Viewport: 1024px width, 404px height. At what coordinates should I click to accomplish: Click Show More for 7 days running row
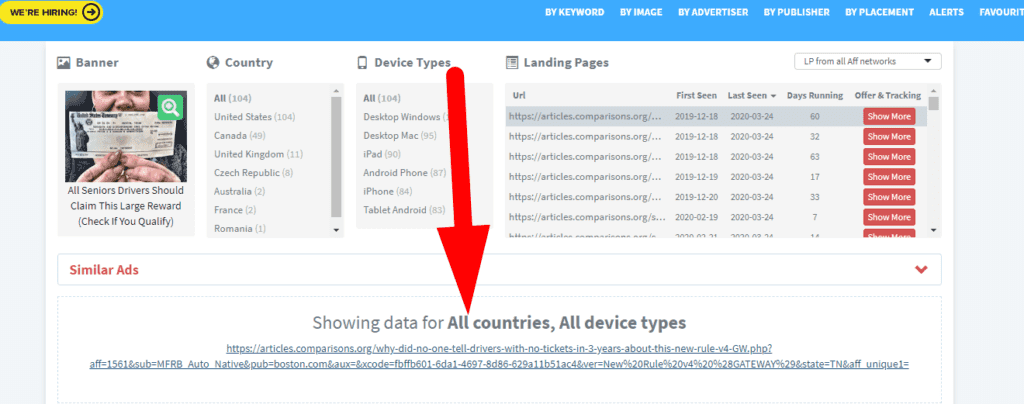click(889, 217)
